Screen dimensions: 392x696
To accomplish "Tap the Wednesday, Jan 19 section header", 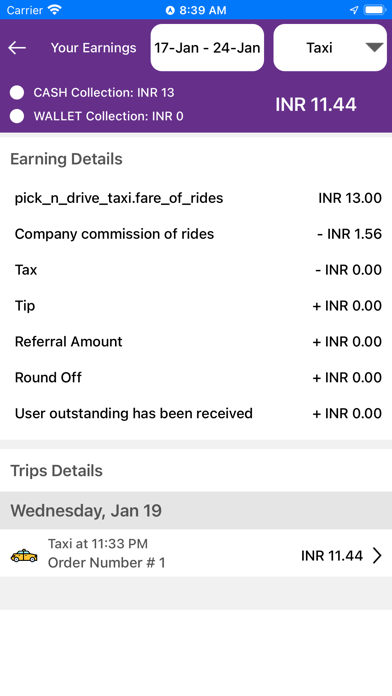I will 196,510.
